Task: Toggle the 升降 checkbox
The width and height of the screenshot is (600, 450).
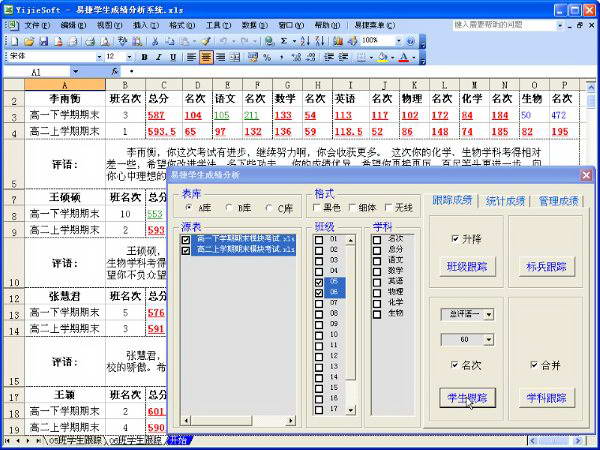Action: point(455,239)
